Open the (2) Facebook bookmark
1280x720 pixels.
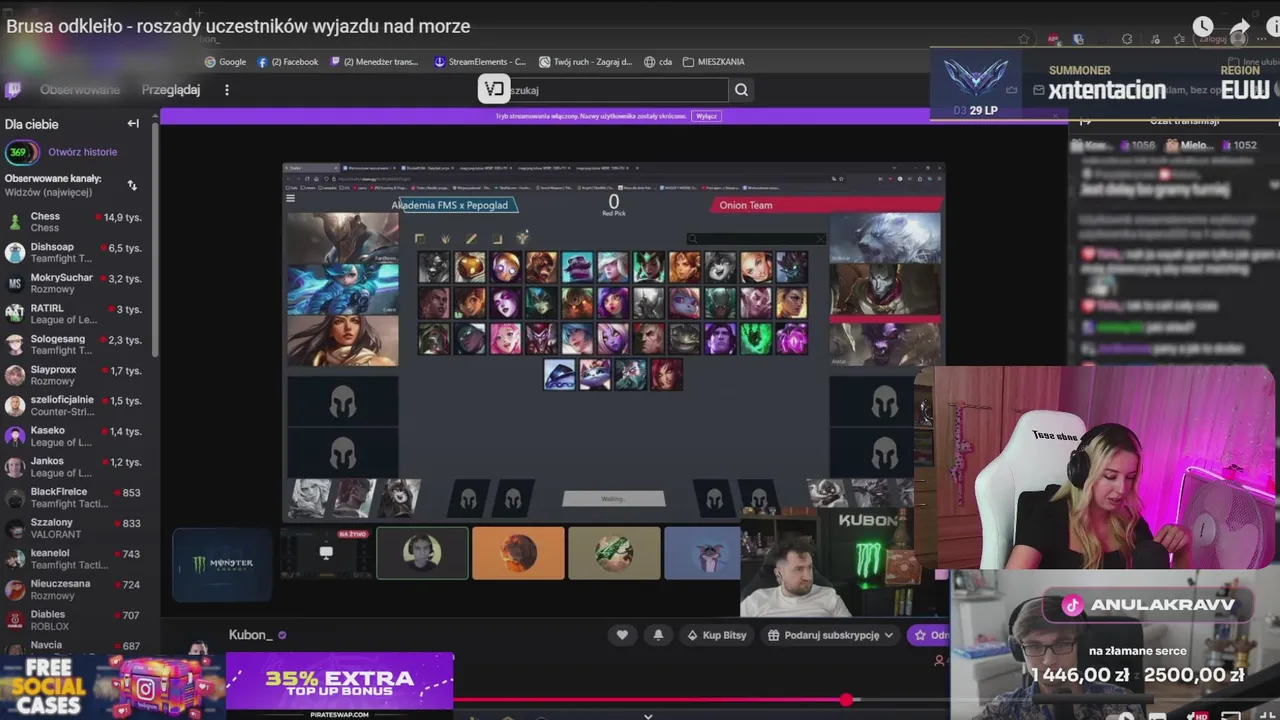click(288, 62)
